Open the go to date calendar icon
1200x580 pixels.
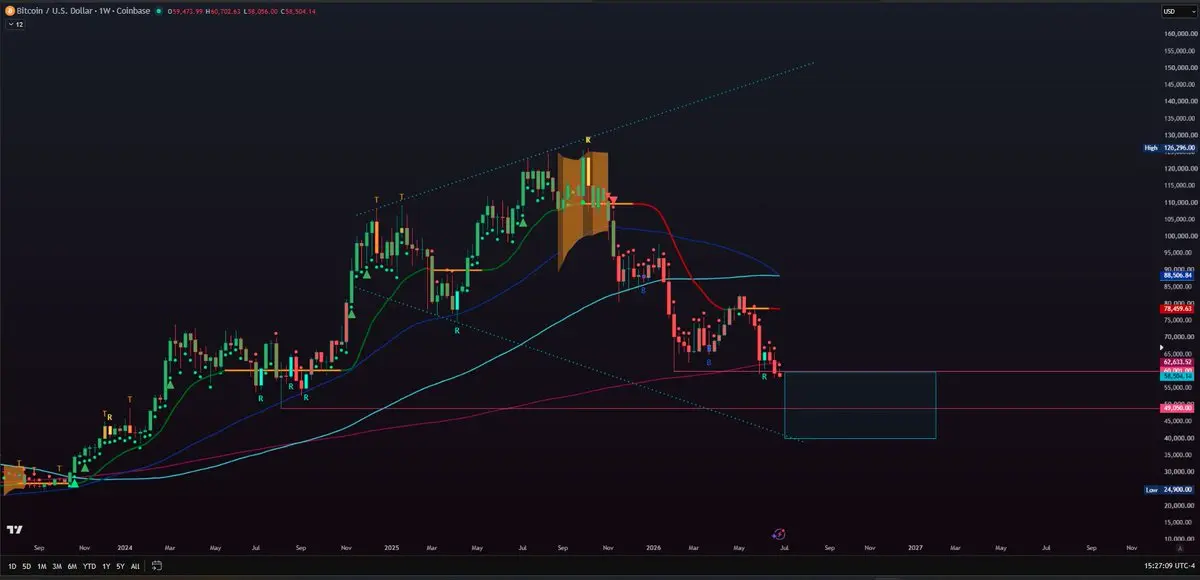158,565
